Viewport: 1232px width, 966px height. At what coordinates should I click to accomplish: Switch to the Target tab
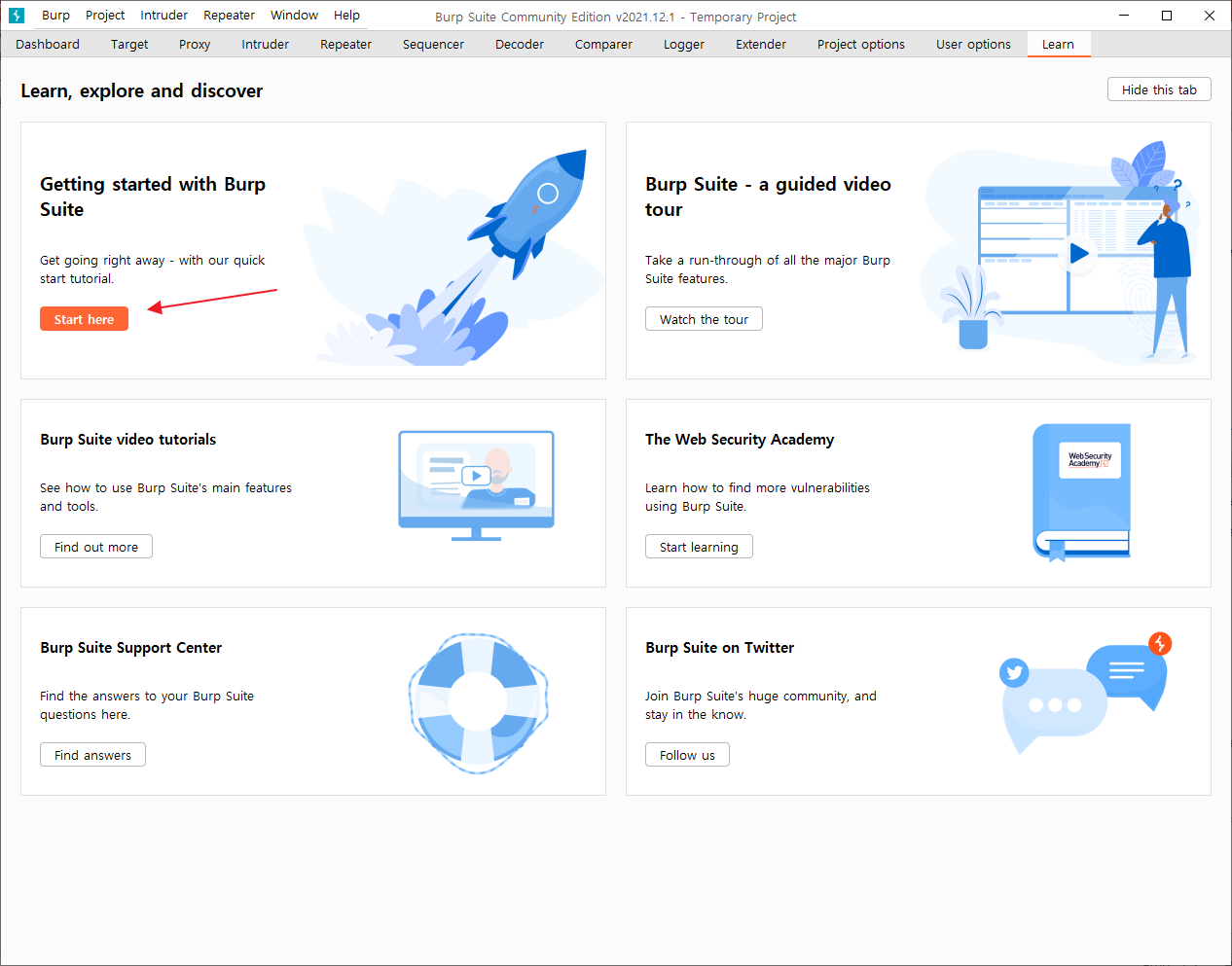(129, 45)
